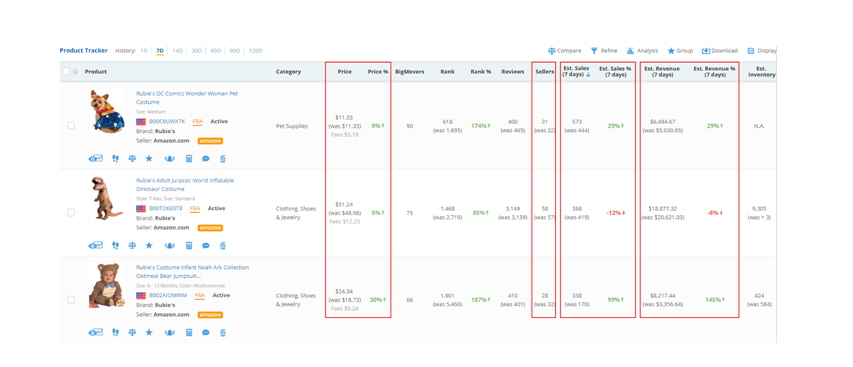This screenshot has width=853, height=367.
Task: Click the calculator icon under the Wonder Woman costume
Action: (x=189, y=158)
